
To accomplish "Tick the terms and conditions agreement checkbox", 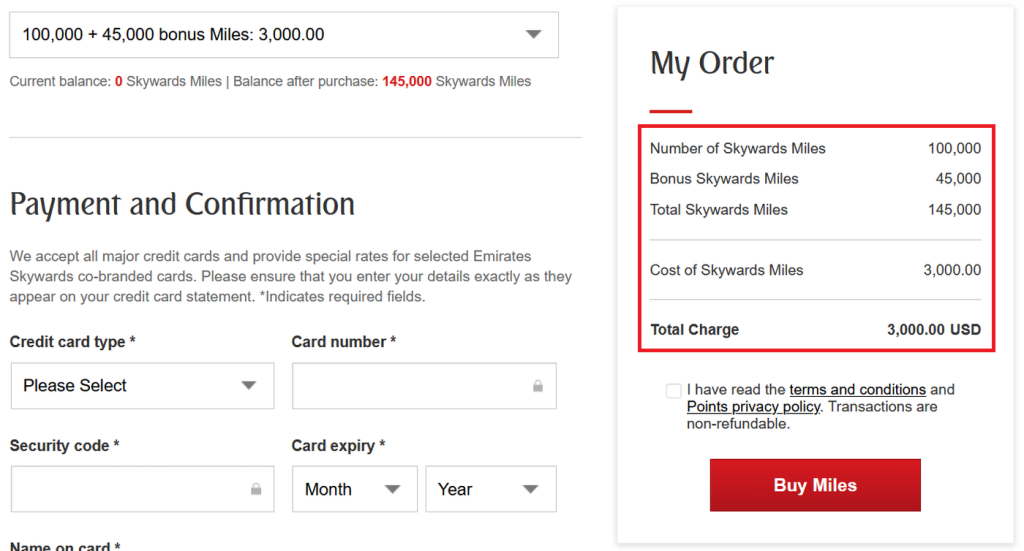I will (x=673, y=391).
